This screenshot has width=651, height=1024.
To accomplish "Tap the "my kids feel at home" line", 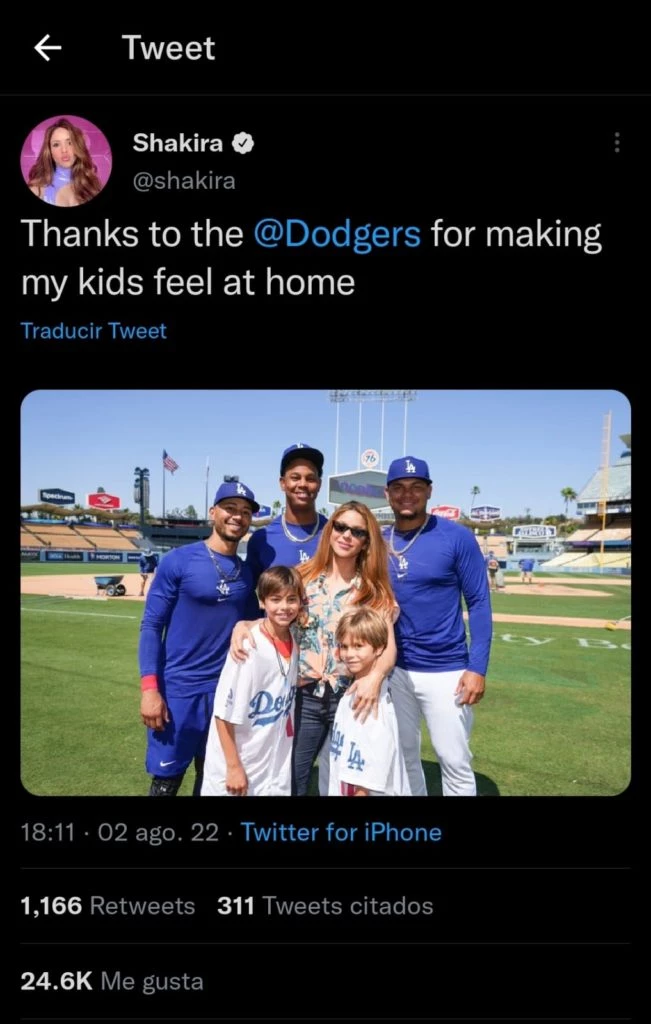I will (188, 282).
